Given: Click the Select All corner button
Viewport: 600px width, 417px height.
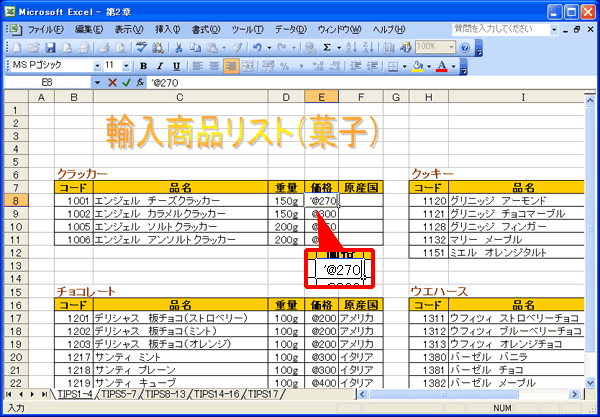Looking at the screenshot, I should click(16, 97).
